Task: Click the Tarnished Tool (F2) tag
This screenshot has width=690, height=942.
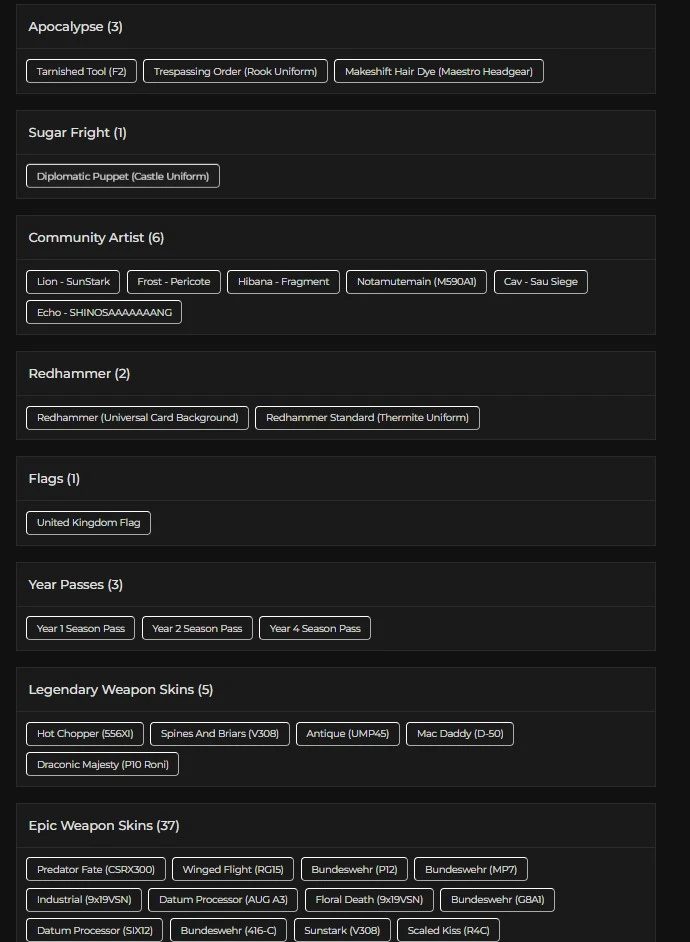Action: click(81, 71)
